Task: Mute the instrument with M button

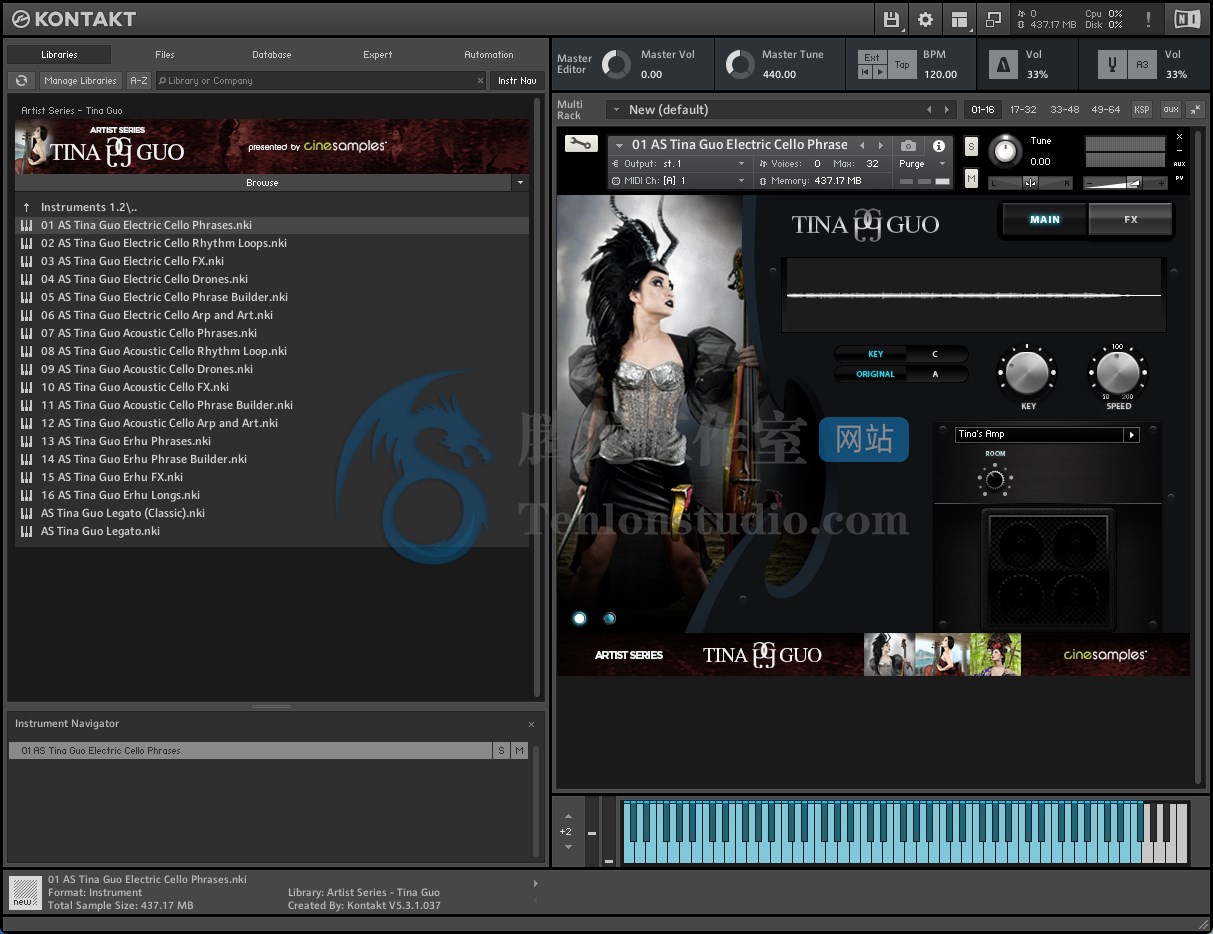Action: click(971, 178)
